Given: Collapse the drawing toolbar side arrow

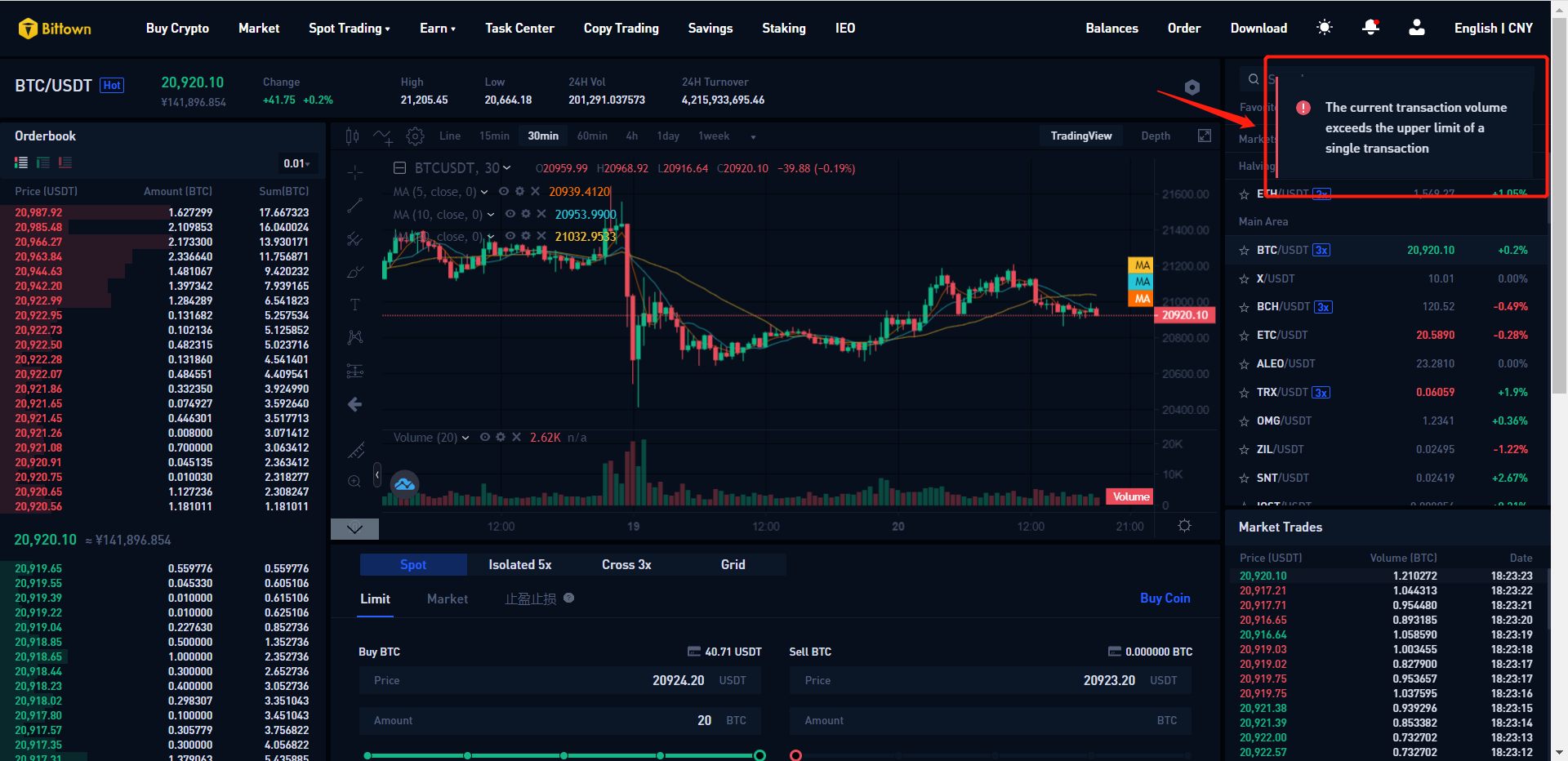Looking at the screenshot, I should tap(377, 474).
